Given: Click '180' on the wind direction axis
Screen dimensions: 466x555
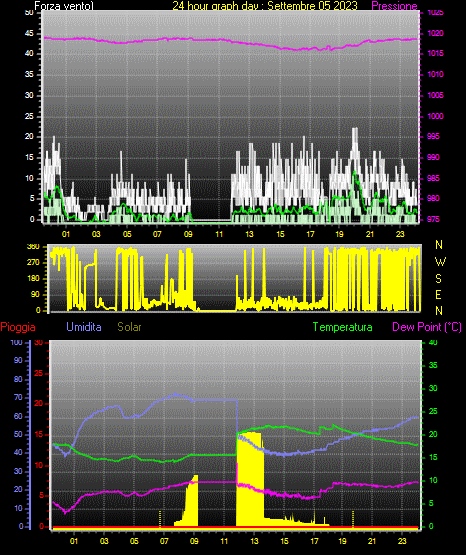Looking at the screenshot, I should (33, 279).
